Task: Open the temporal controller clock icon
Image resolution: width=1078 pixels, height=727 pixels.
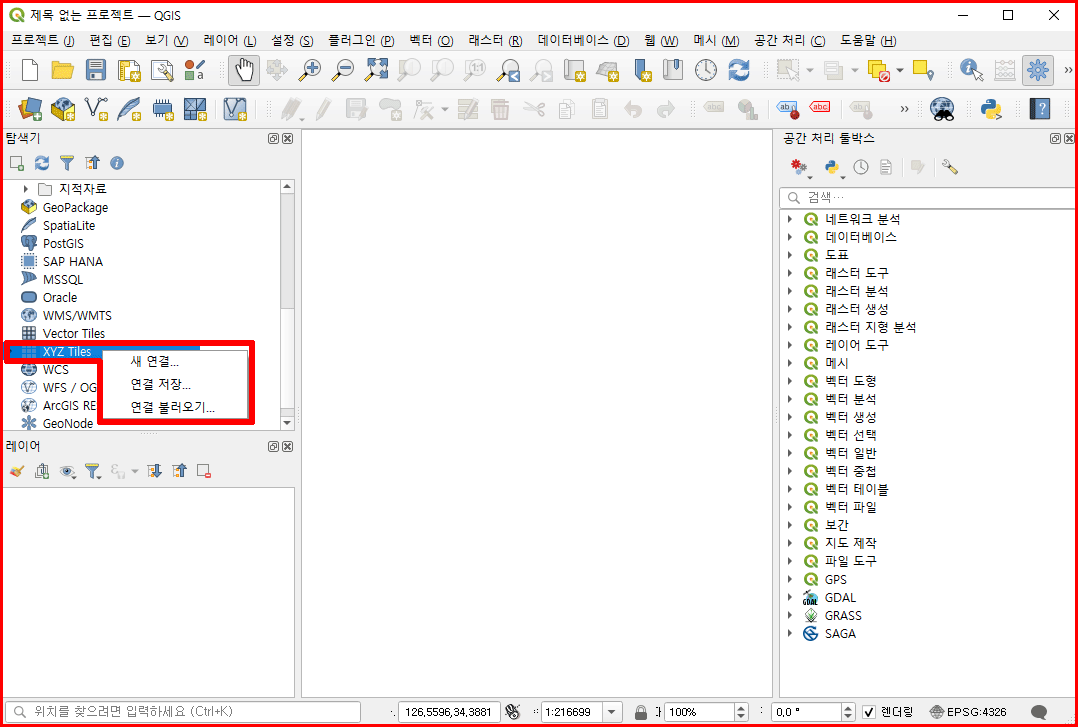Action: click(x=706, y=69)
